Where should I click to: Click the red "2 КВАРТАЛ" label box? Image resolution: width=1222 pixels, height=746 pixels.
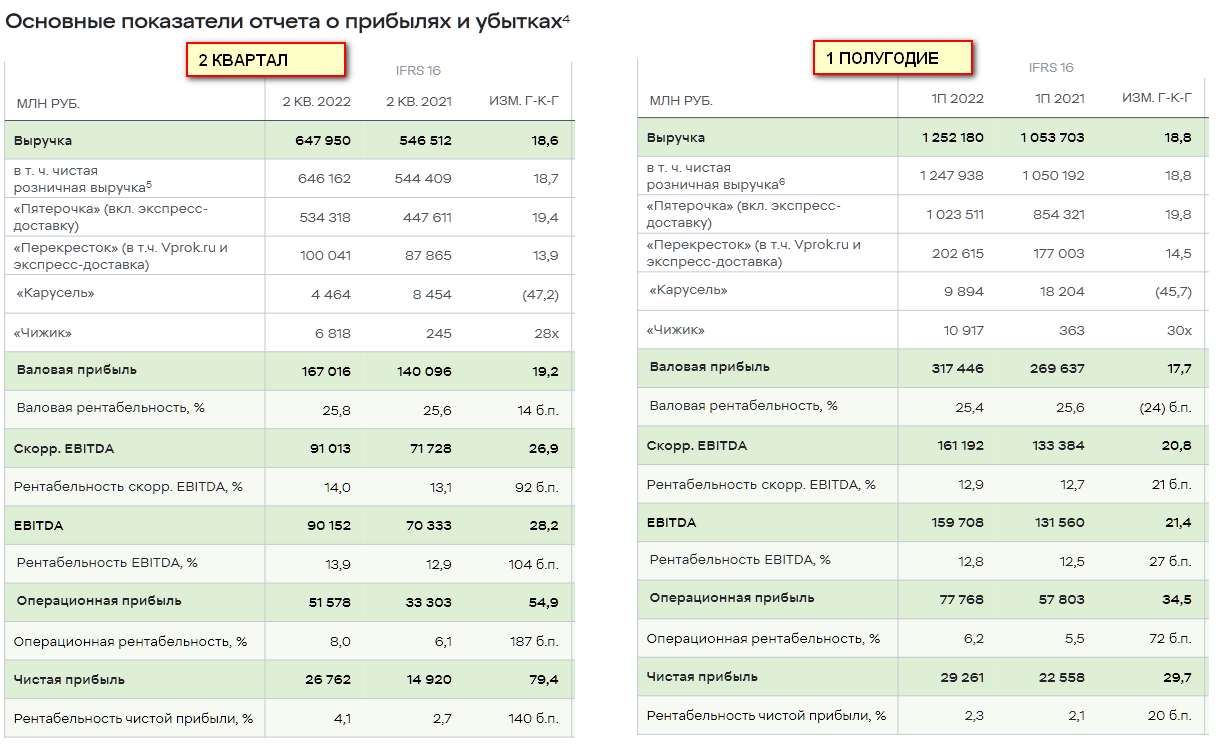(x=265, y=60)
